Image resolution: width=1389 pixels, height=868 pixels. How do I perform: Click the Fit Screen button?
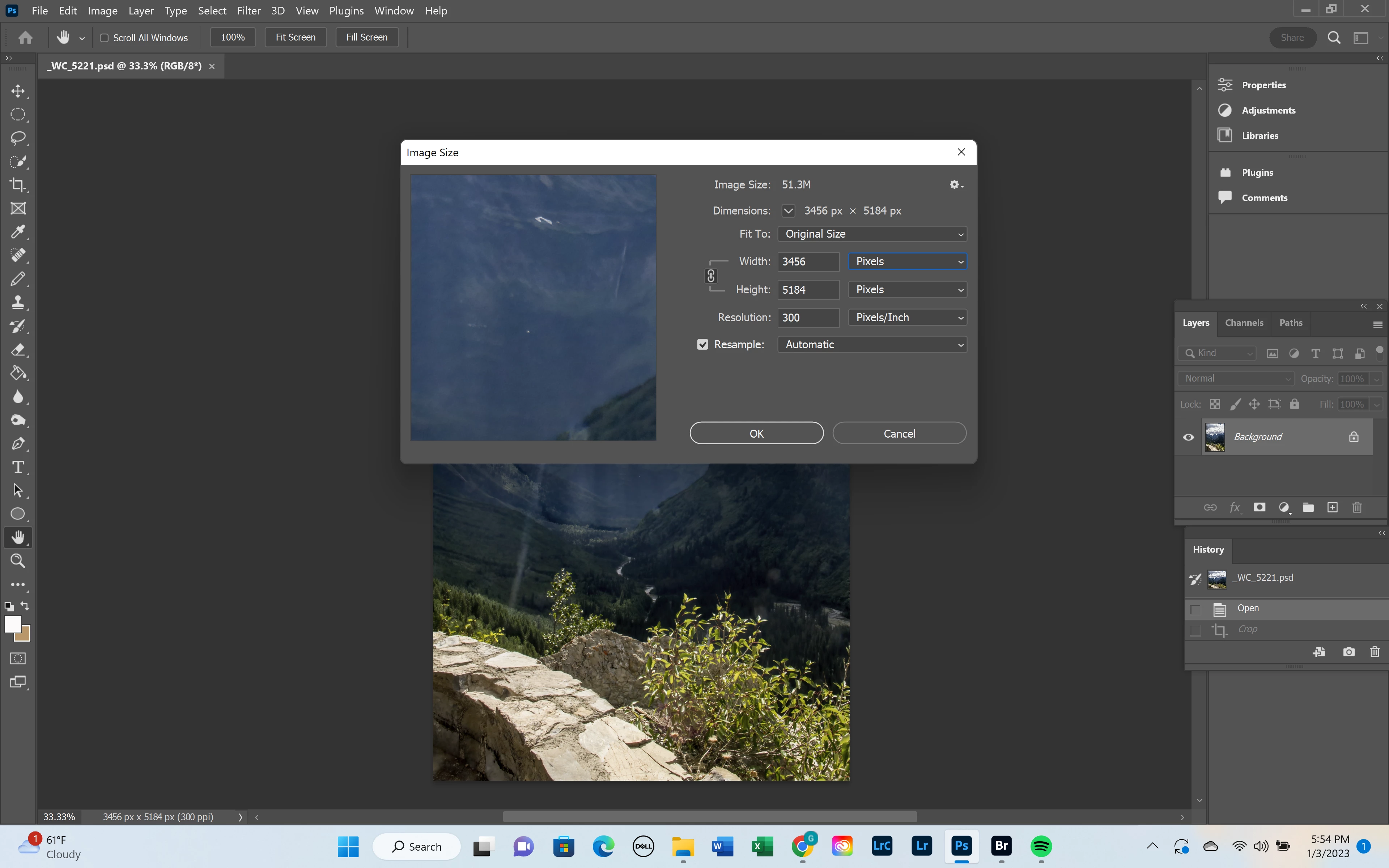295,37
